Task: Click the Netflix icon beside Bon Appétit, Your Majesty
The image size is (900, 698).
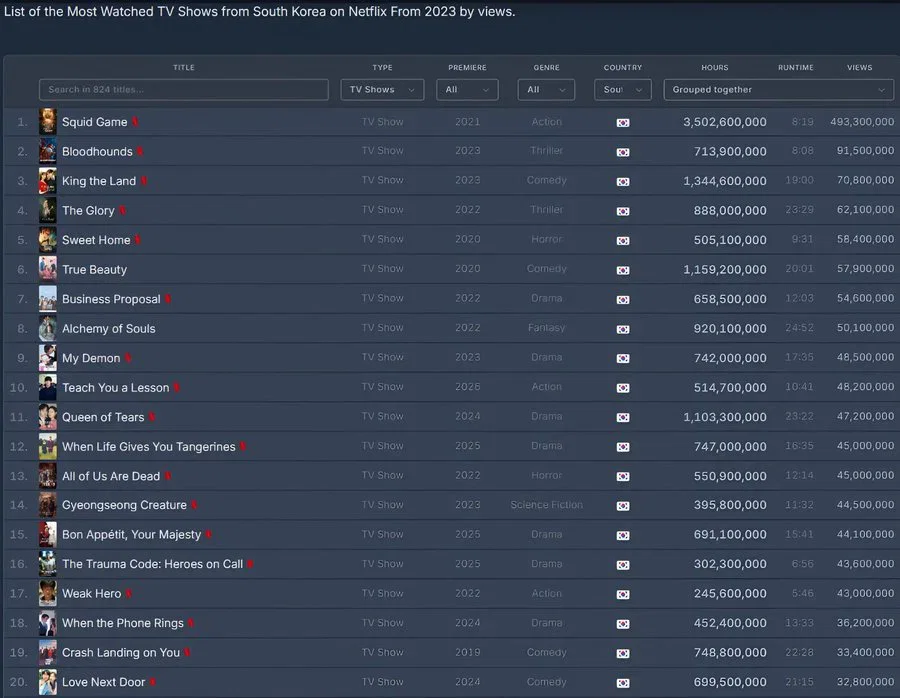Action: [x=208, y=534]
